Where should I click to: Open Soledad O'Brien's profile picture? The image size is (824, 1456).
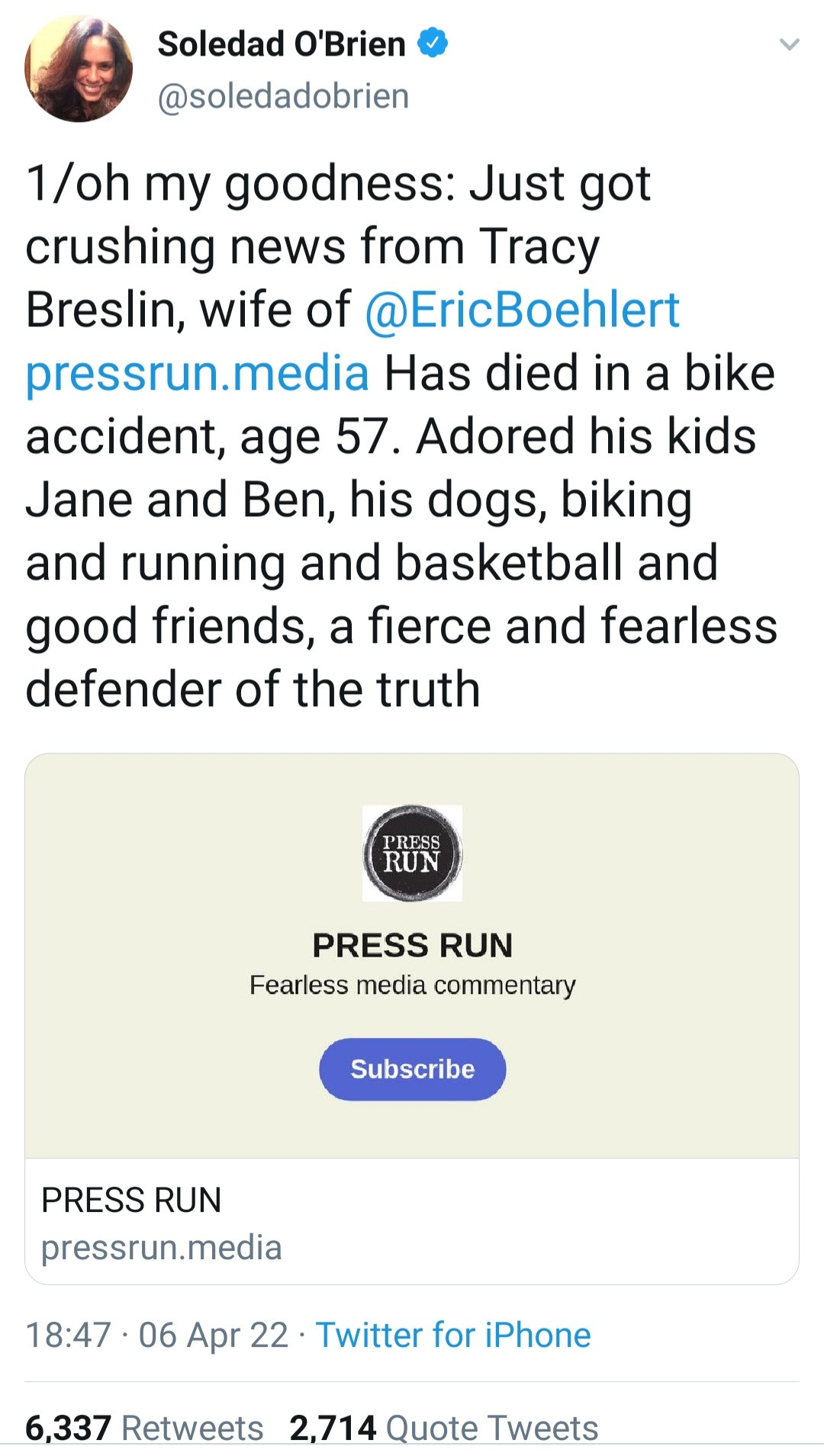79,69
